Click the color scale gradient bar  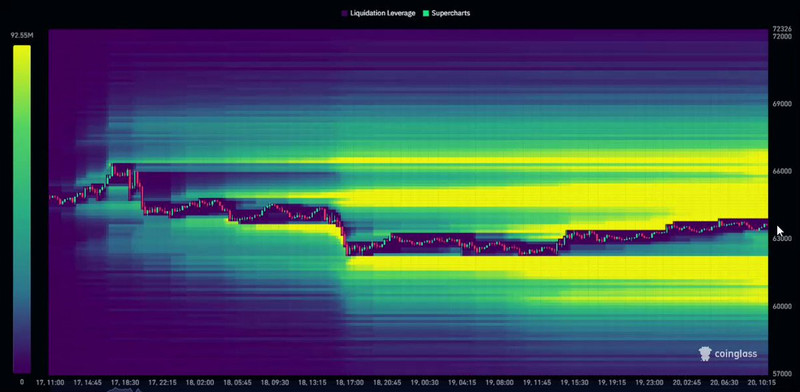[21, 209]
